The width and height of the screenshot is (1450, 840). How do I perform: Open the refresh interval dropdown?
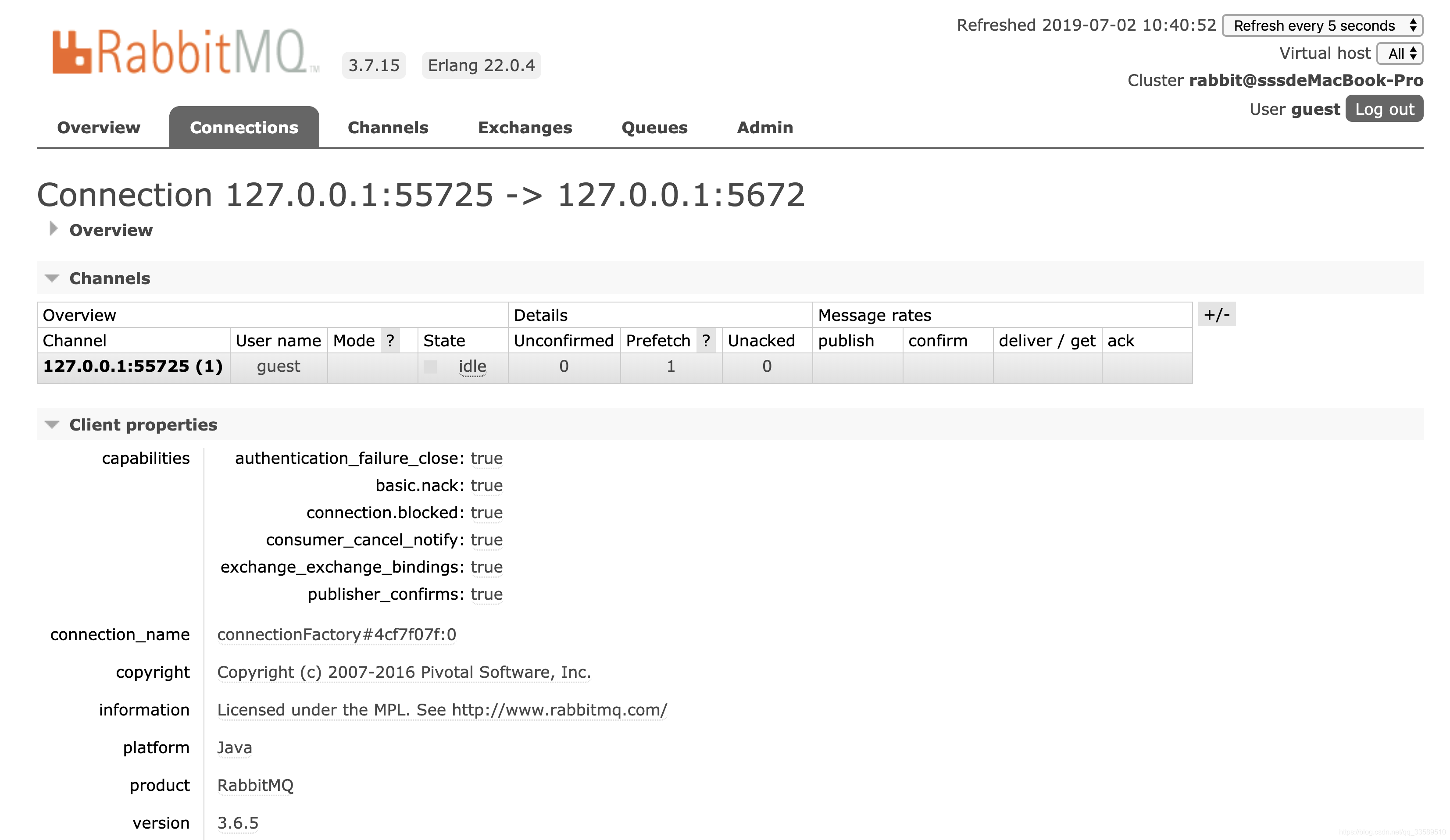click(x=1322, y=25)
